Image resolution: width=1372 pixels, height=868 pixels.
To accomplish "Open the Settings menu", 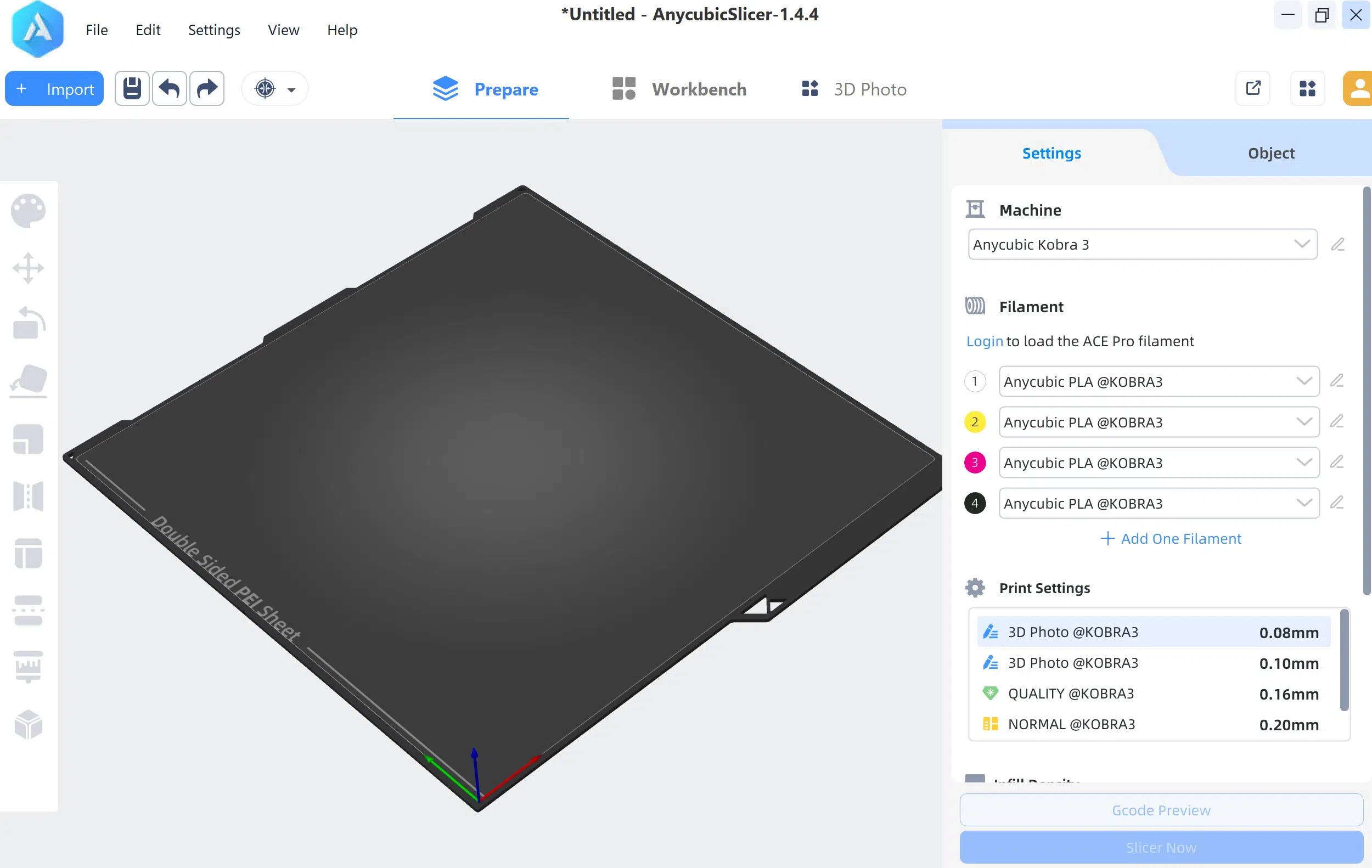I will click(x=213, y=30).
